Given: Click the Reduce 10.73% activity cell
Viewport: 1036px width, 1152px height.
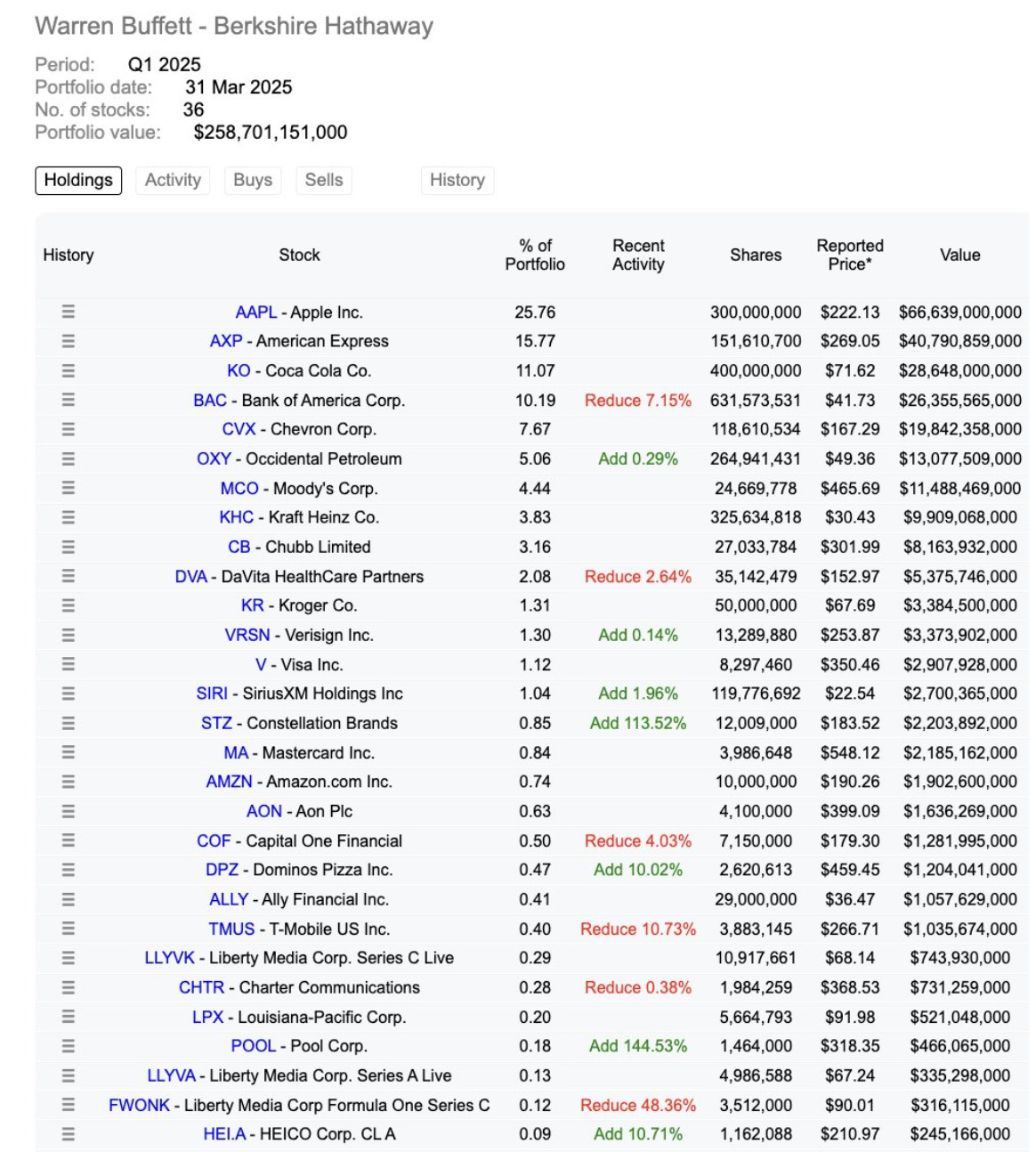Looking at the screenshot, I should pyautogui.click(x=638, y=929).
